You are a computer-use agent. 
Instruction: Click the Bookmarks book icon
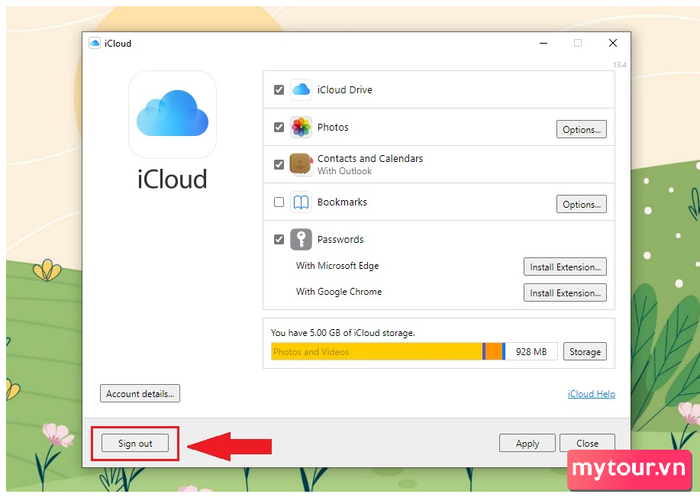(301, 202)
